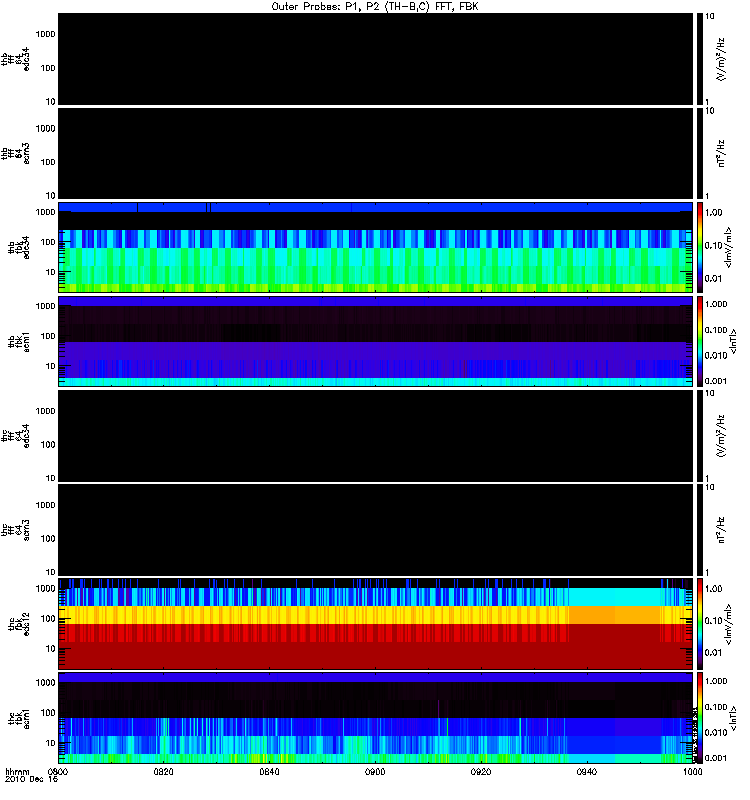The width and height of the screenshot is (750, 800).
Task: Click the <|nT|> unit label of thb fbk scm1
Action: 733,341
